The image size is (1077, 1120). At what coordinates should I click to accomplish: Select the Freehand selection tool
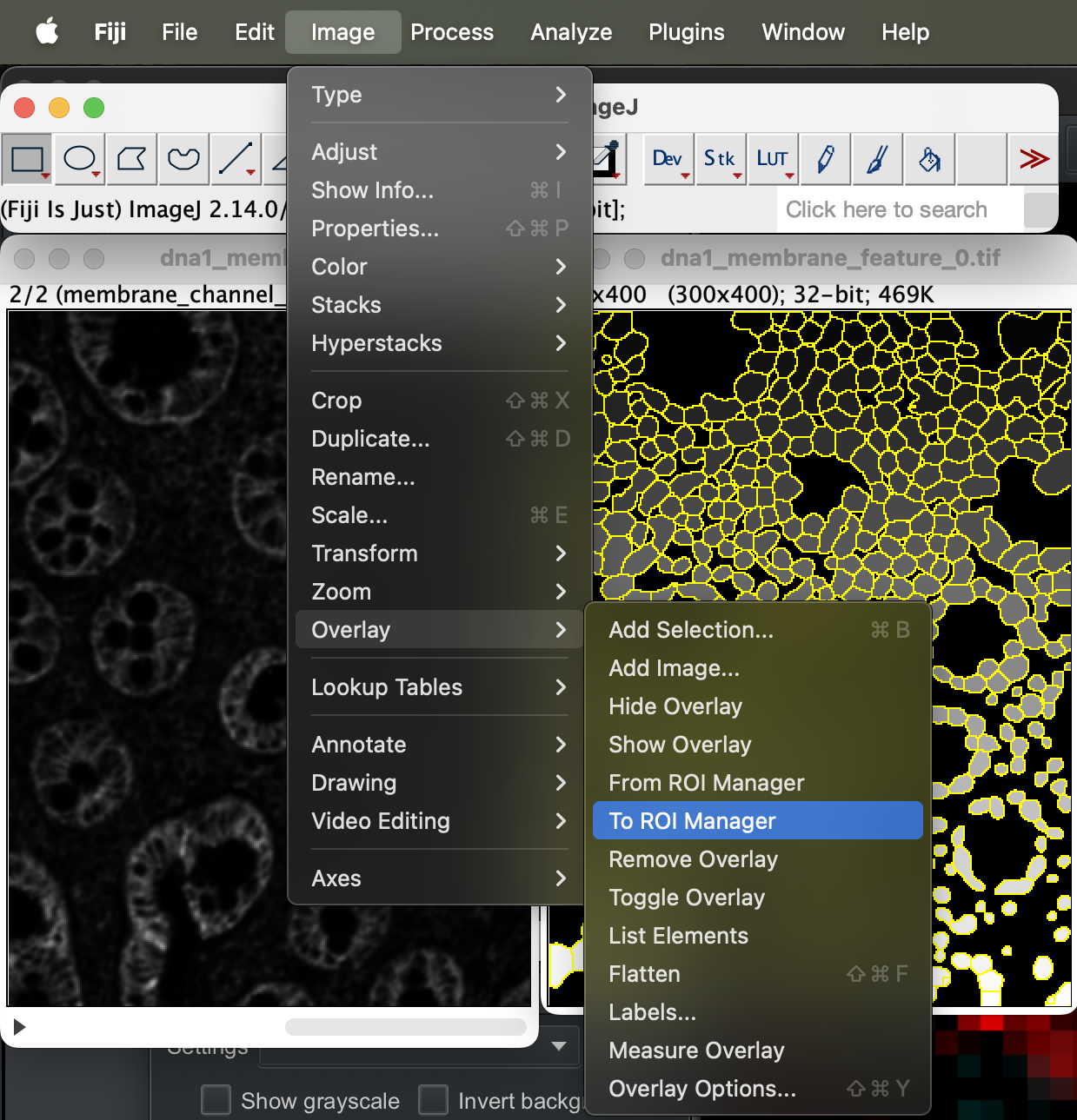point(183,159)
